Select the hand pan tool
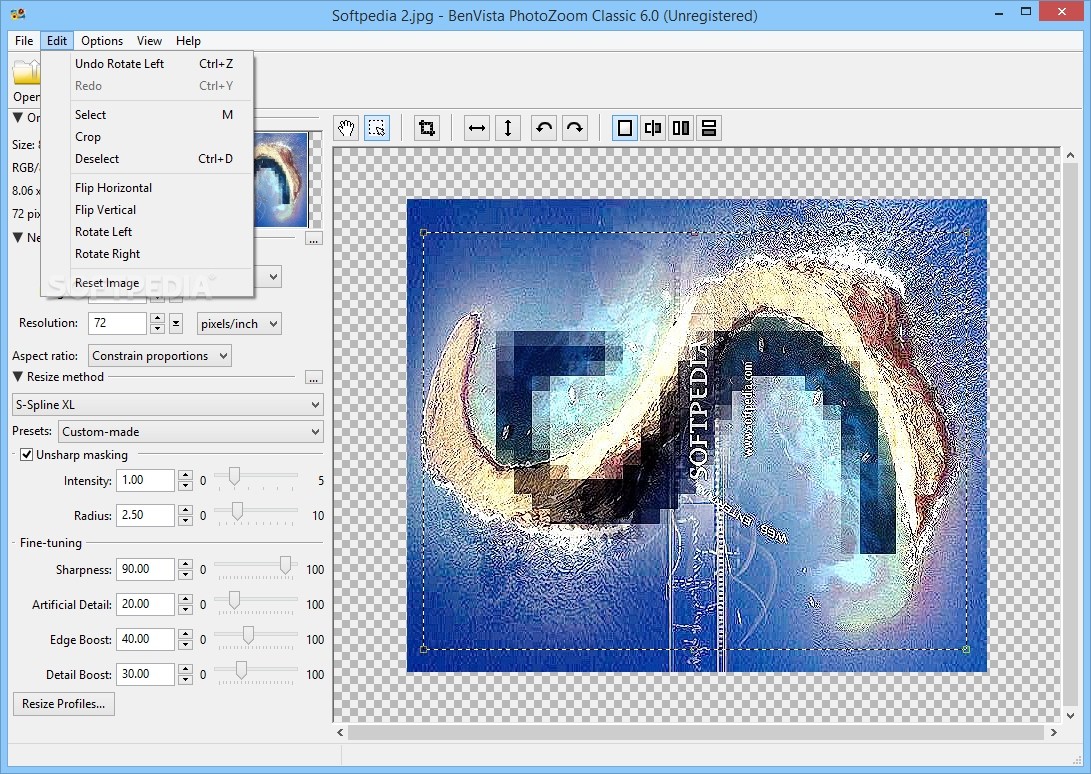This screenshot has height=774, width=1091. point(347,128)
